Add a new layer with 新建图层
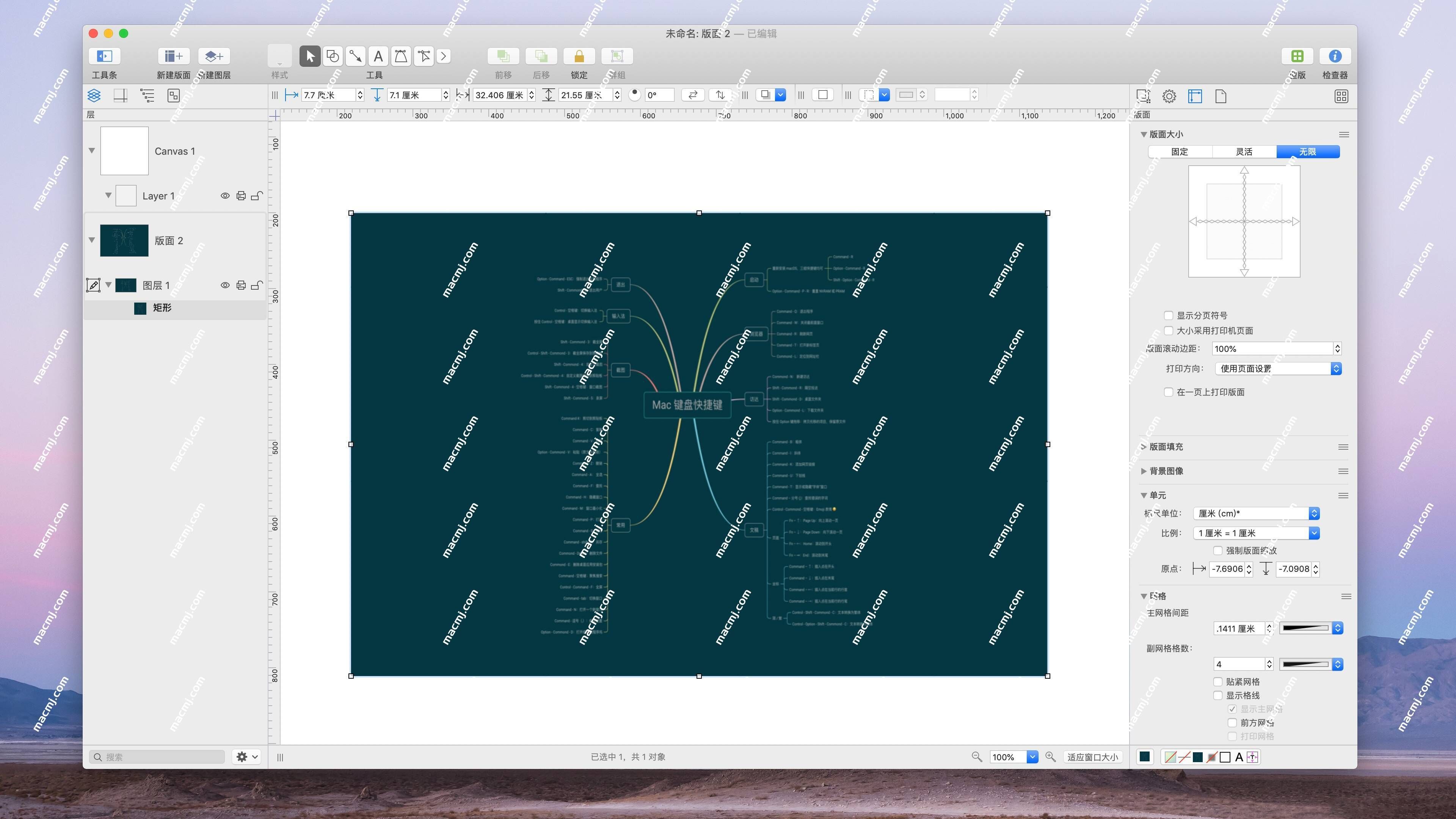1456x819 pixels. coord(214,56)
